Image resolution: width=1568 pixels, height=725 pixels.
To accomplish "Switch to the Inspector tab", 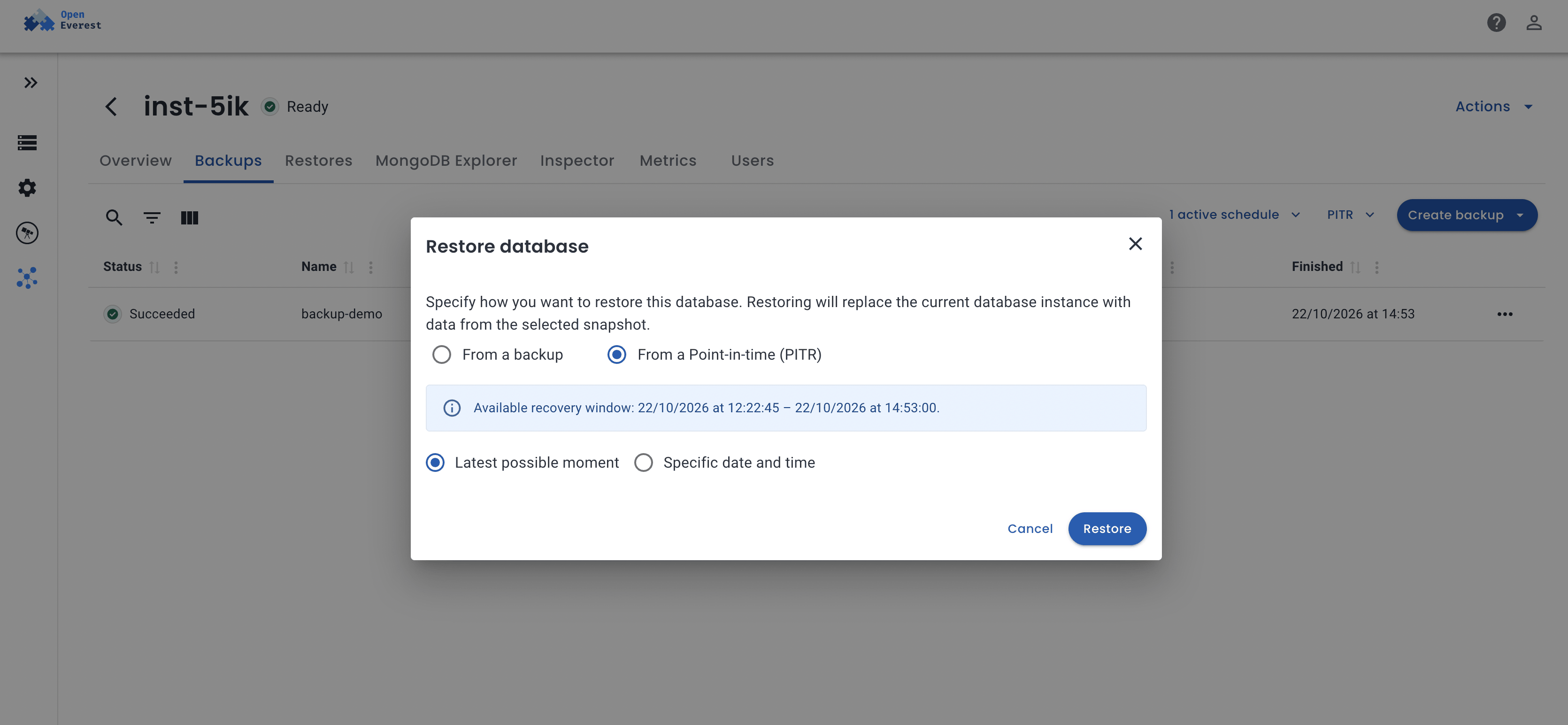I will pos(577,161).
